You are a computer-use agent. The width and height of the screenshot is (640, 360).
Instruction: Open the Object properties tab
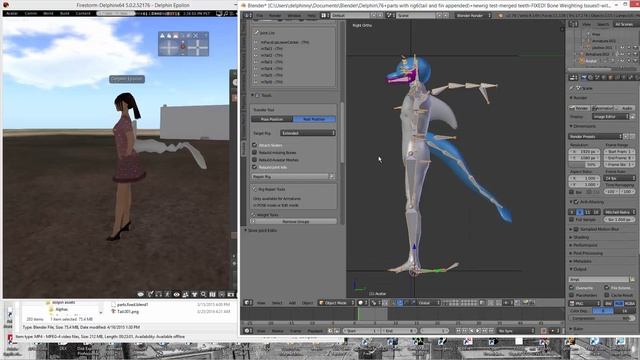pyautogui.click(x=611, y=78)
